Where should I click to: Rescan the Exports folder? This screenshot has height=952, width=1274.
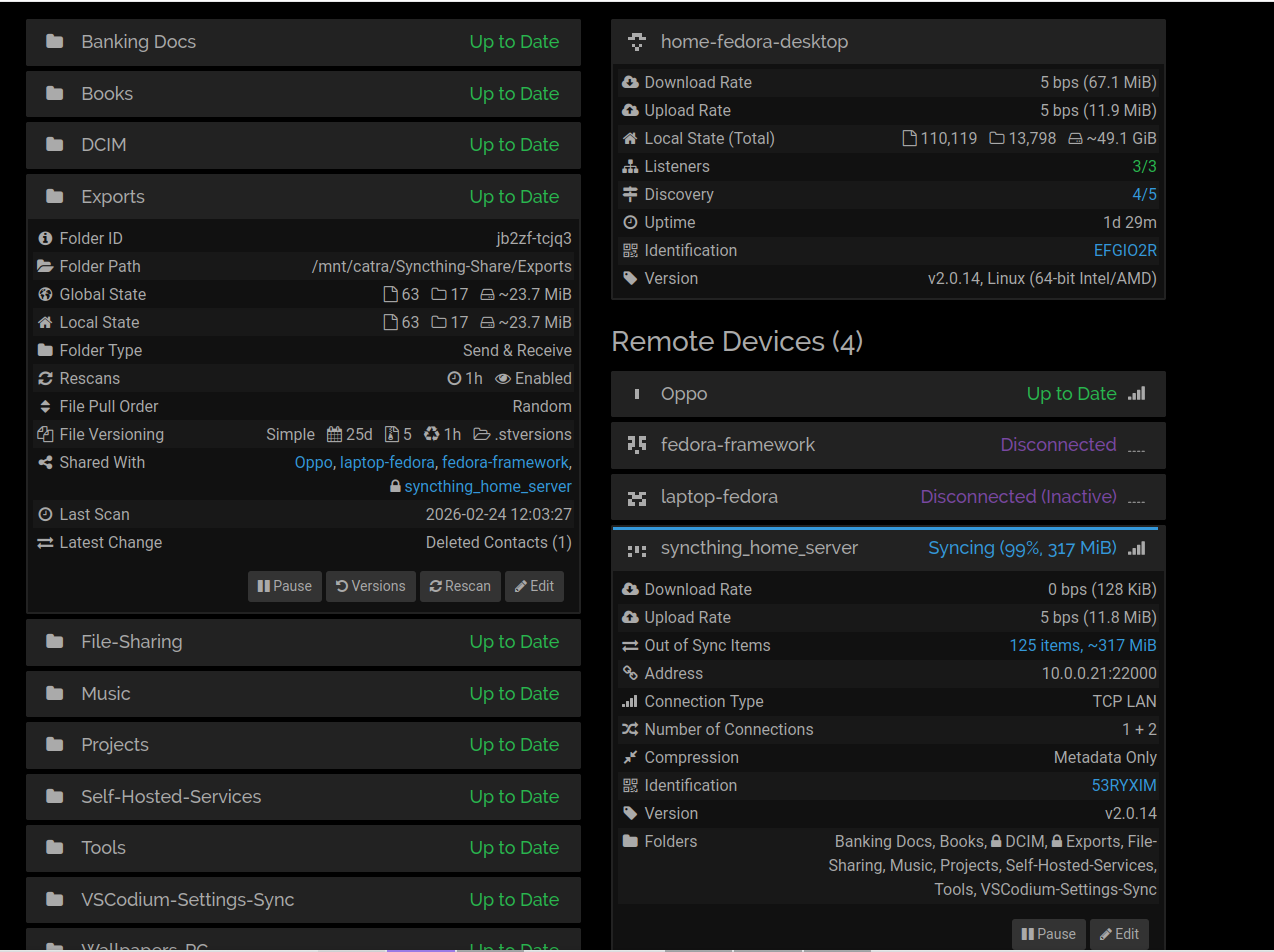(x=460, y=586)
